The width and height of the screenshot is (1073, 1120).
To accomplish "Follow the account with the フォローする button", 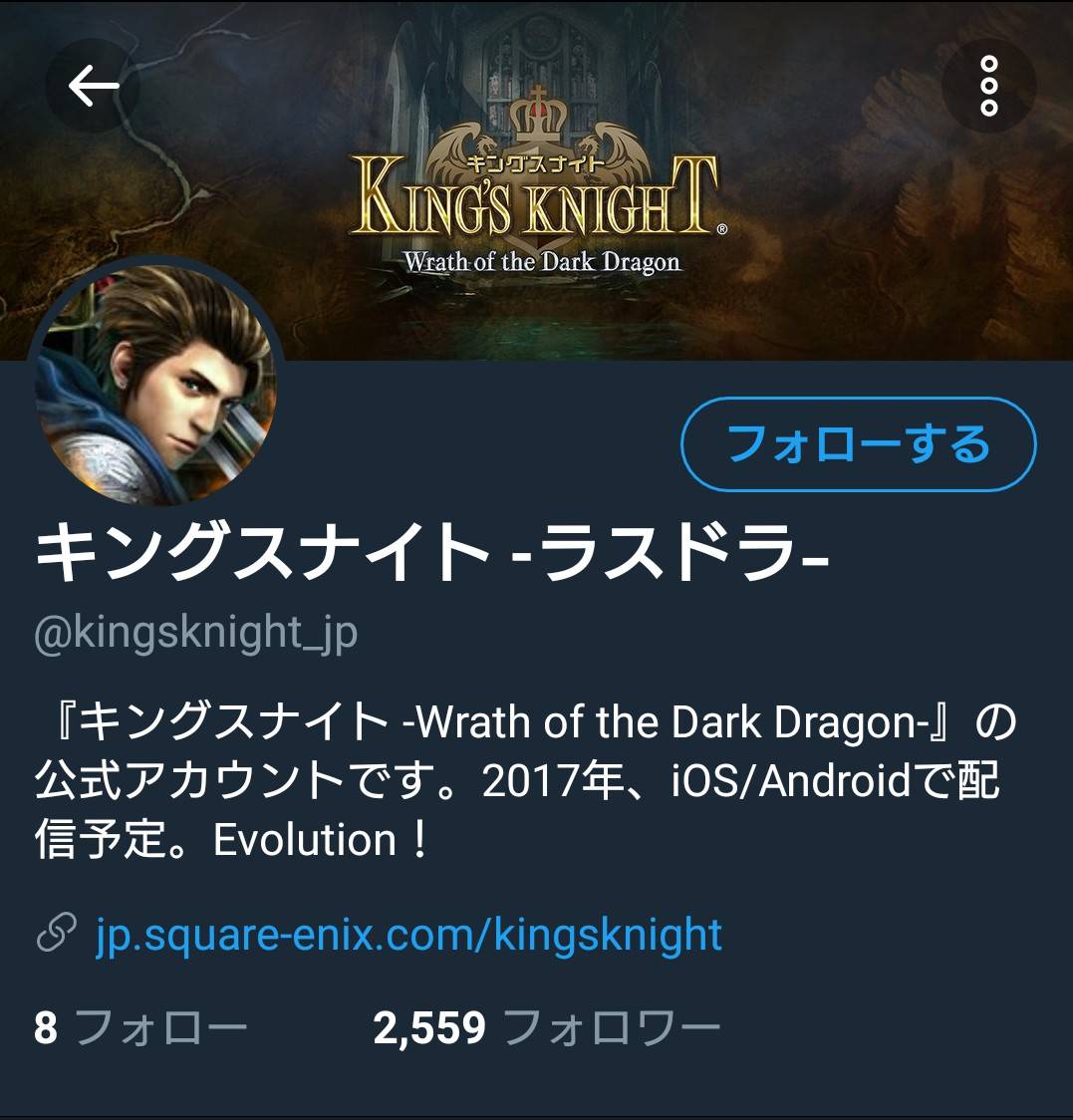I will tap(858, 444).
